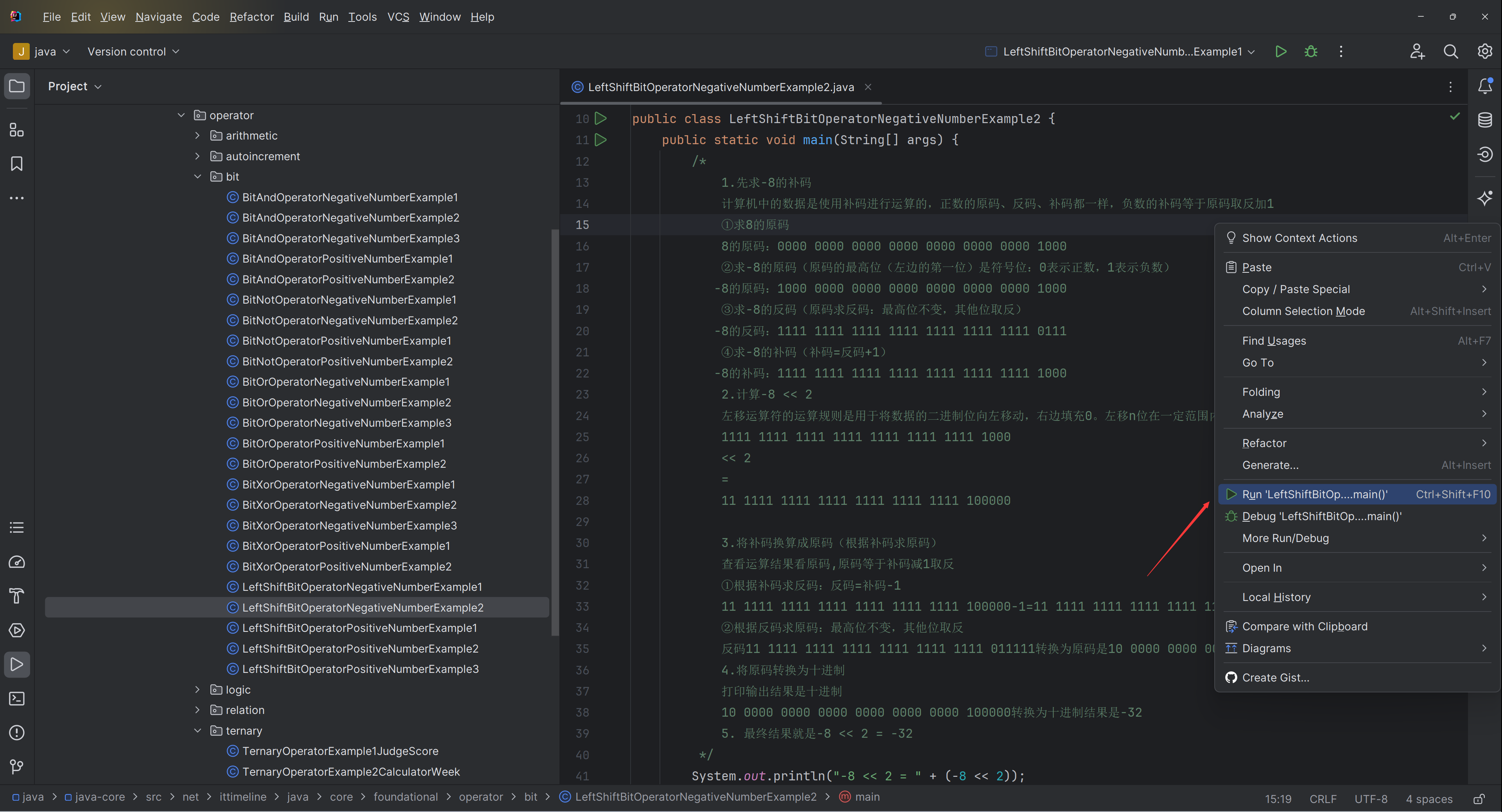1502x812 pixels.
Task: Click the run gutter icon on line 11
Action: [600, 140]
